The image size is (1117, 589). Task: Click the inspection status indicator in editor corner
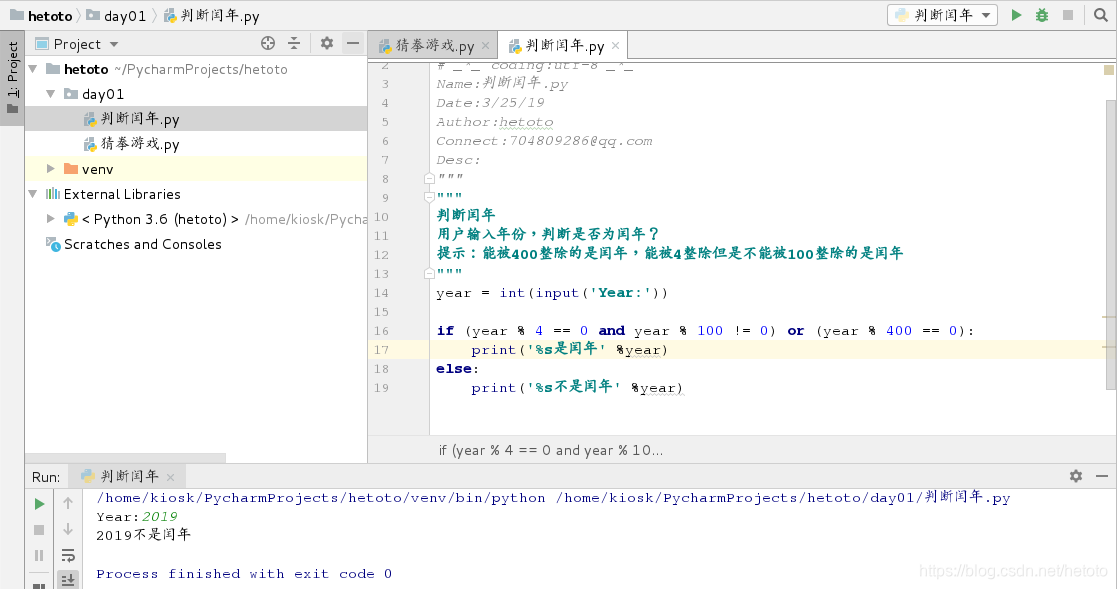1108,70
